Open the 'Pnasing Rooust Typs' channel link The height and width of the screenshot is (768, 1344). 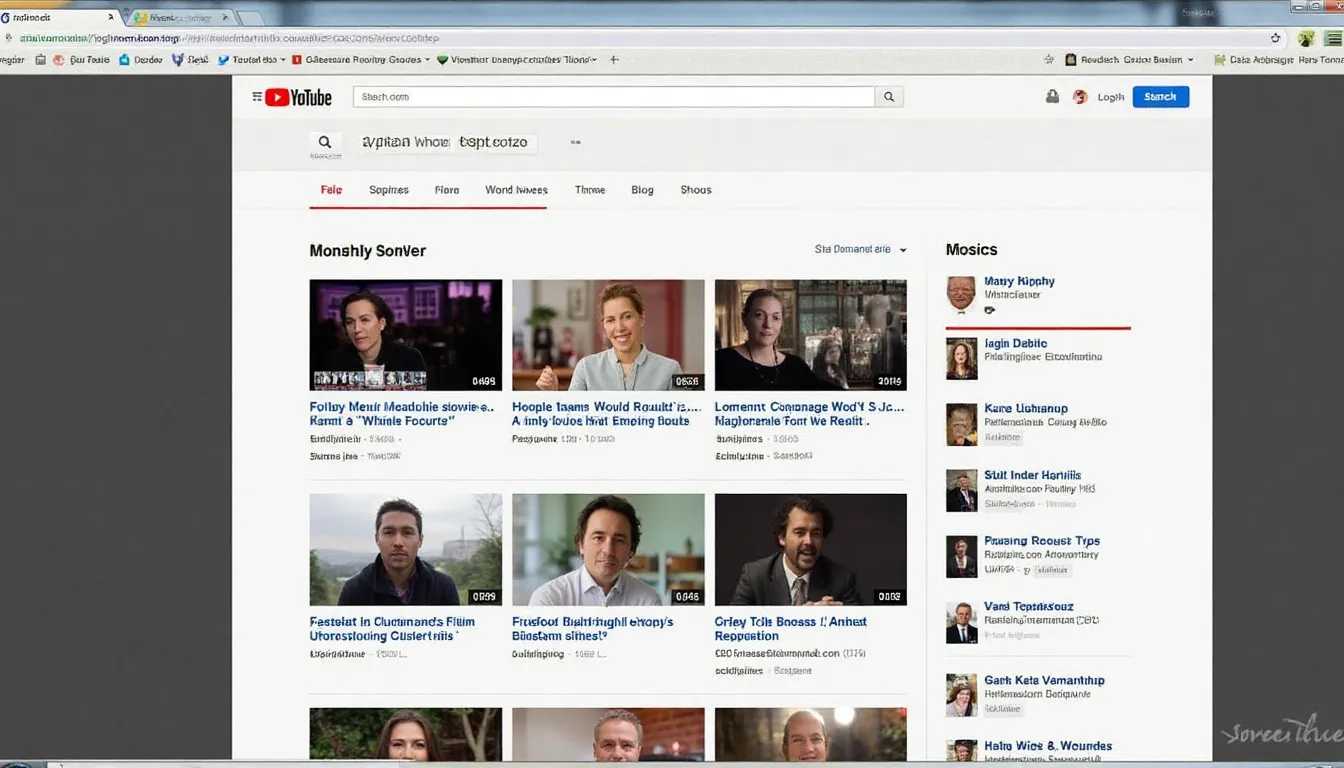[1042, 541]
